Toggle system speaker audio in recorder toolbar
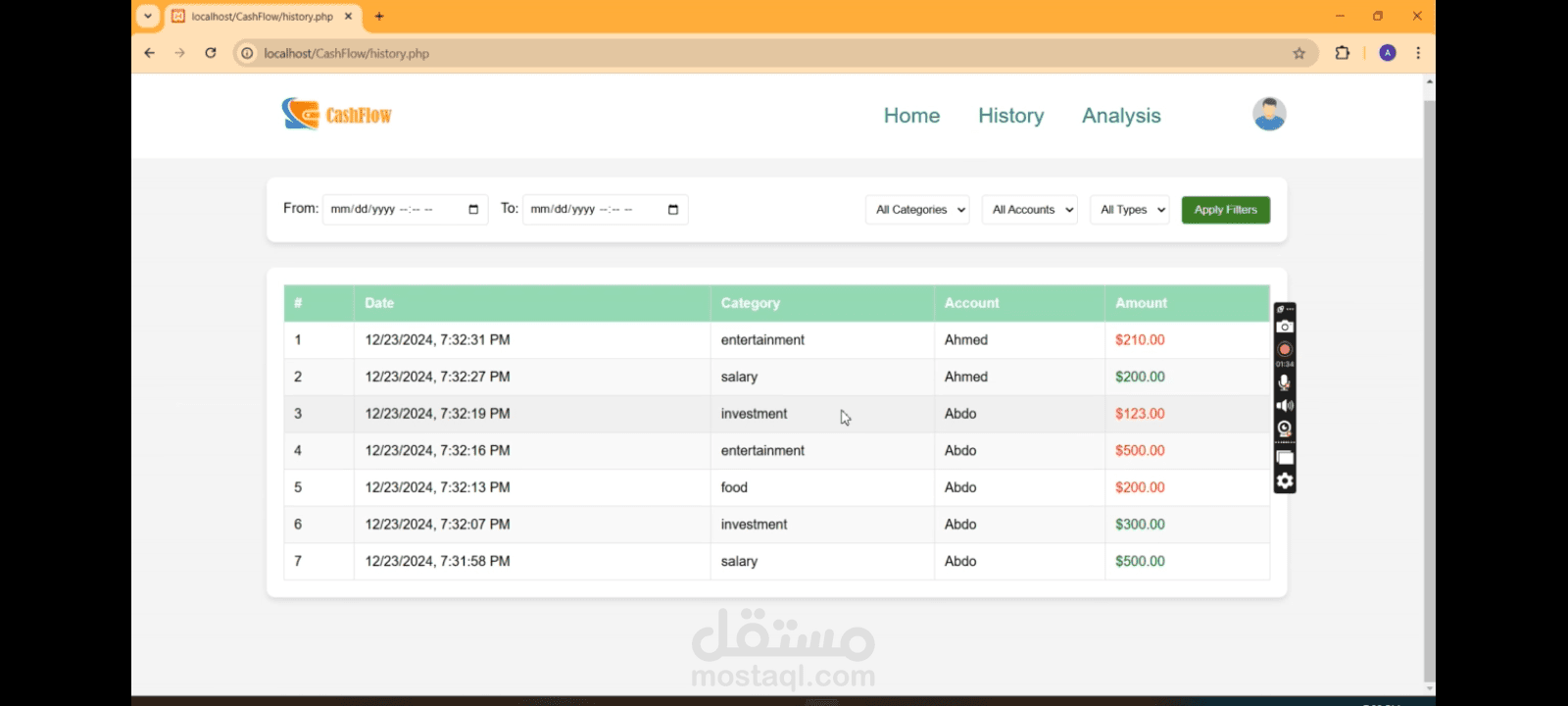This screenshot has height=706, width=1568. (x=1285, y=405)
